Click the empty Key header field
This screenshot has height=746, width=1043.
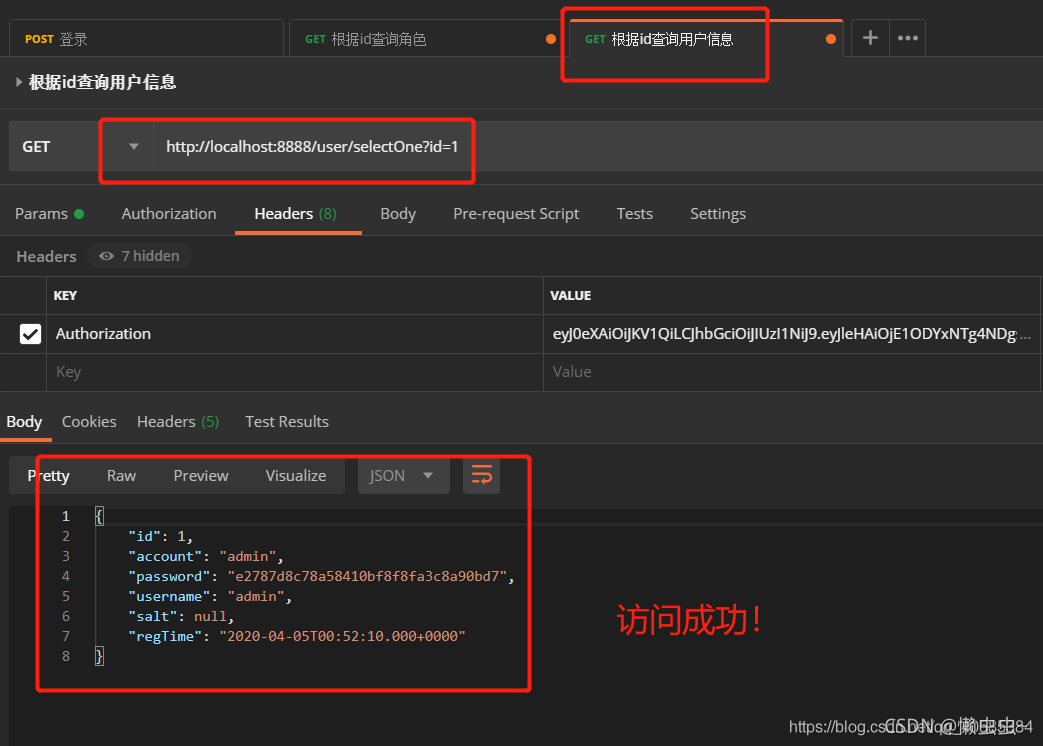coord(295,372)
